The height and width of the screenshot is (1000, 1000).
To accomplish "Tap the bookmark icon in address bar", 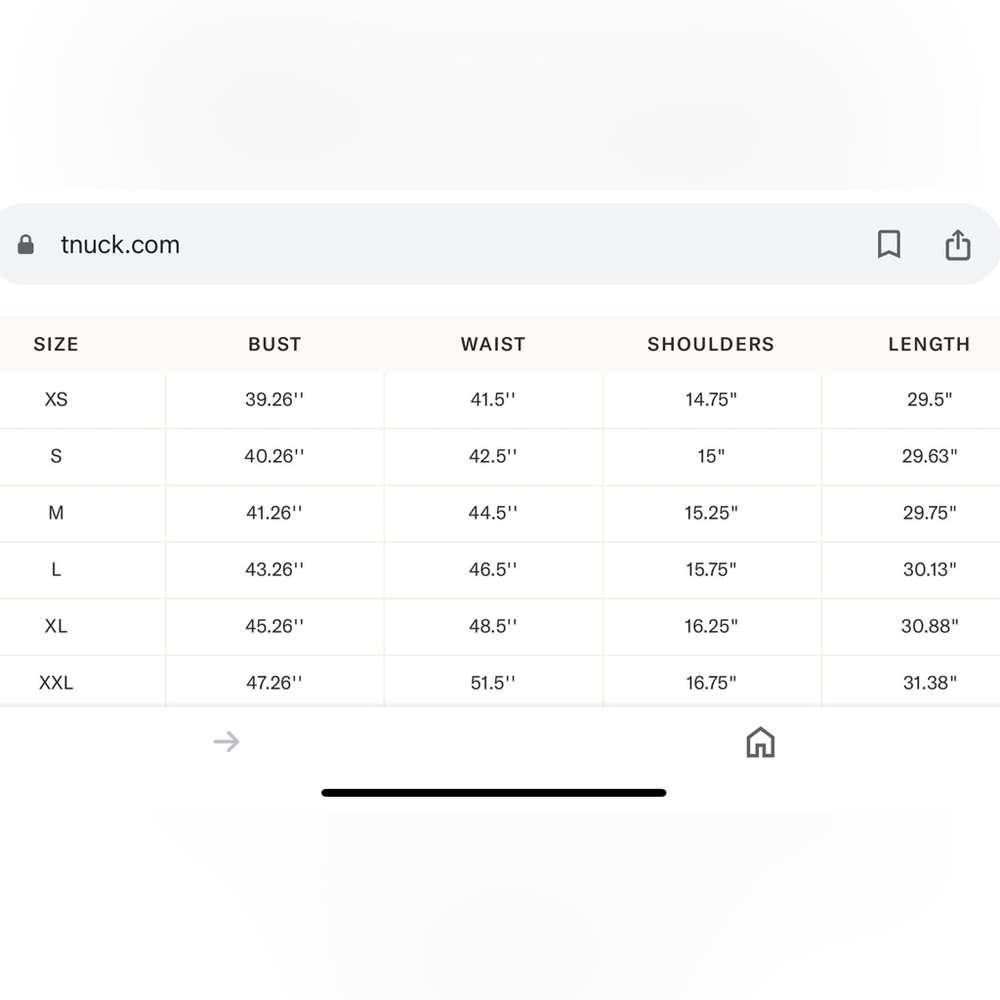I will click(x=889, y=244).
